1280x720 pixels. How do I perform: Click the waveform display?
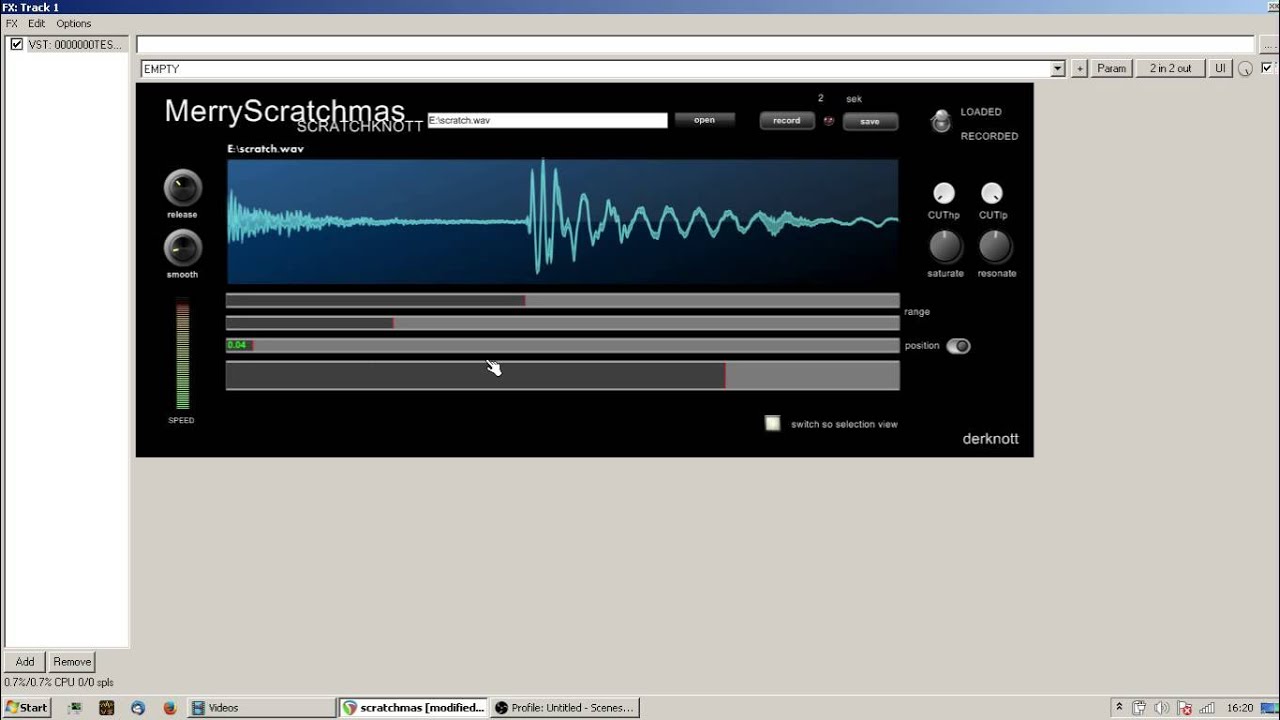pyautogui.click(x=563, y=222)
